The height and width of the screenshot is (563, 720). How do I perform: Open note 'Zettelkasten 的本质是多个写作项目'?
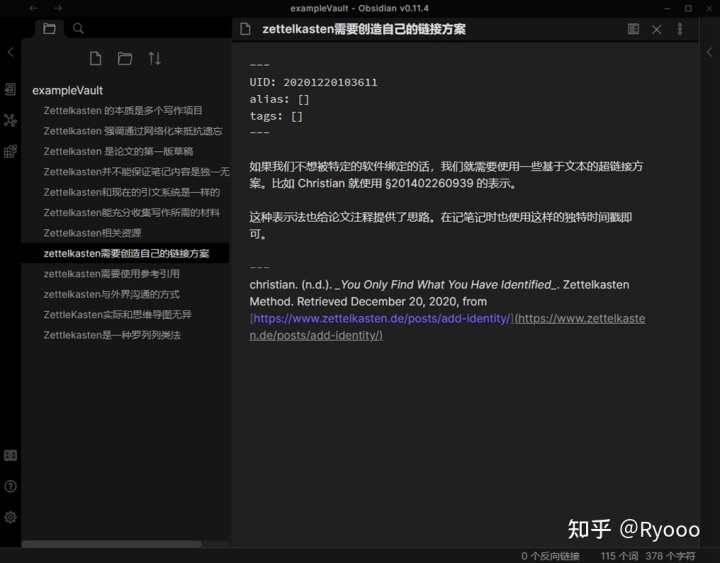pyautogui.click(x=123, y=110)
